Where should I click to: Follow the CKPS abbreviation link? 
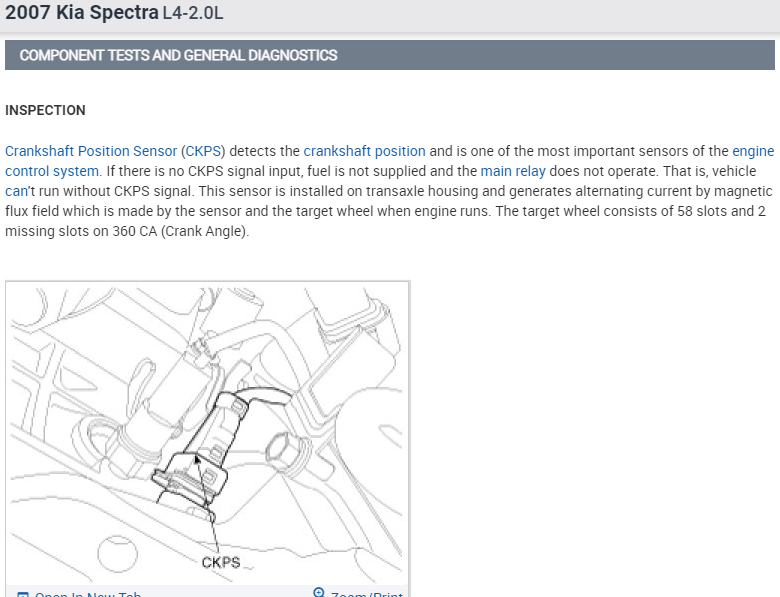tap(203, 151)
